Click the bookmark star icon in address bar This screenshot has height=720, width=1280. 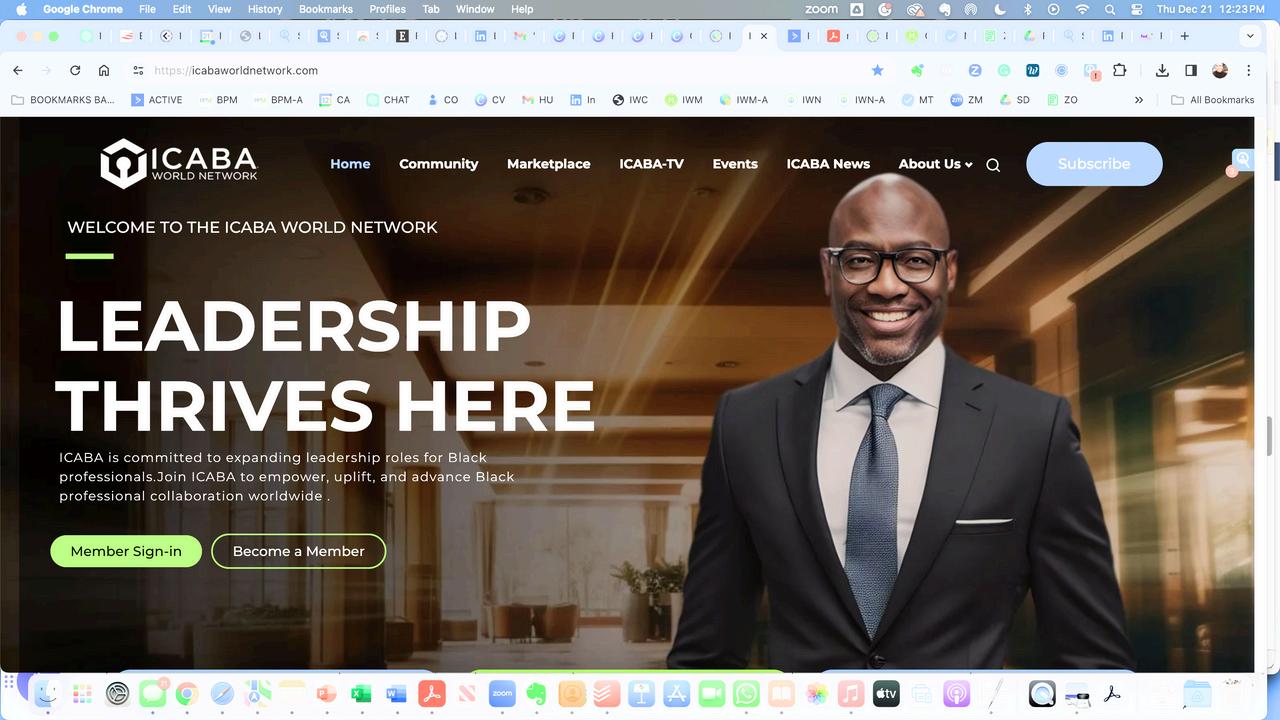coord(877,70)
